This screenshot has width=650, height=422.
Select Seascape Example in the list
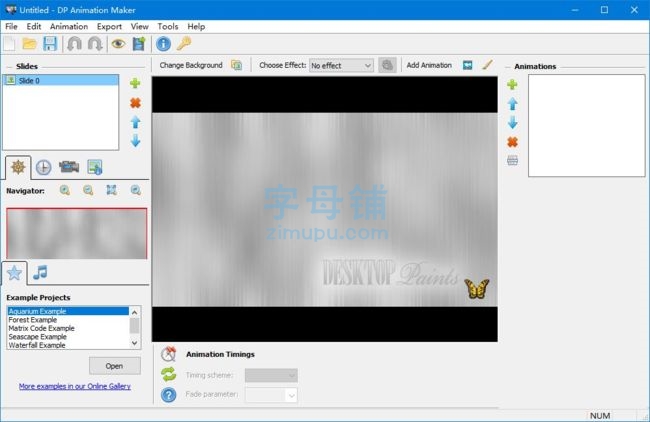click(x=68, y=337)
